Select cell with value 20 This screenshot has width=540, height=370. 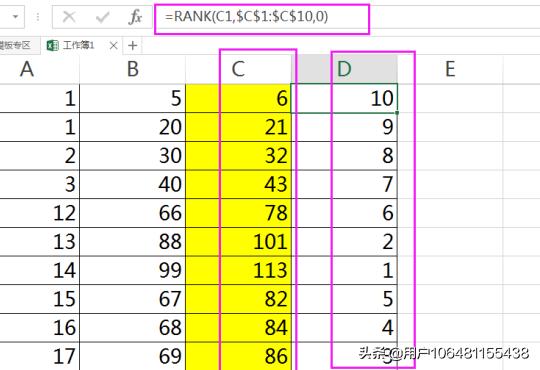133,127
